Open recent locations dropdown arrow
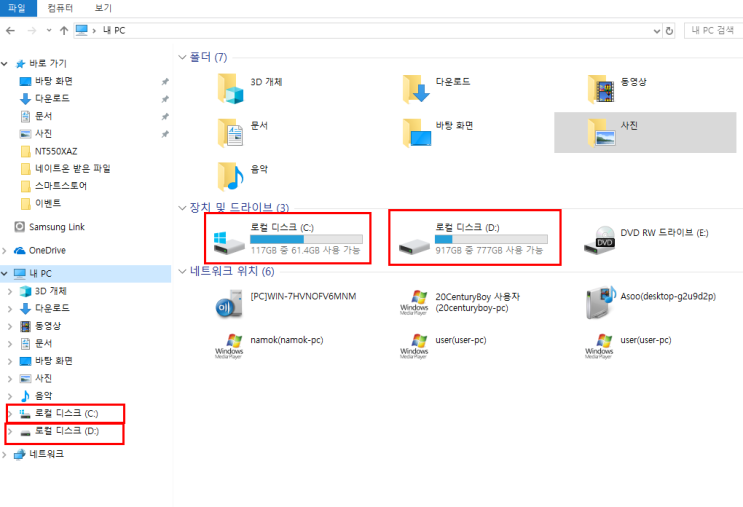Image resolution: width=743 pixels, height=507 pixels. coord(49,31)
